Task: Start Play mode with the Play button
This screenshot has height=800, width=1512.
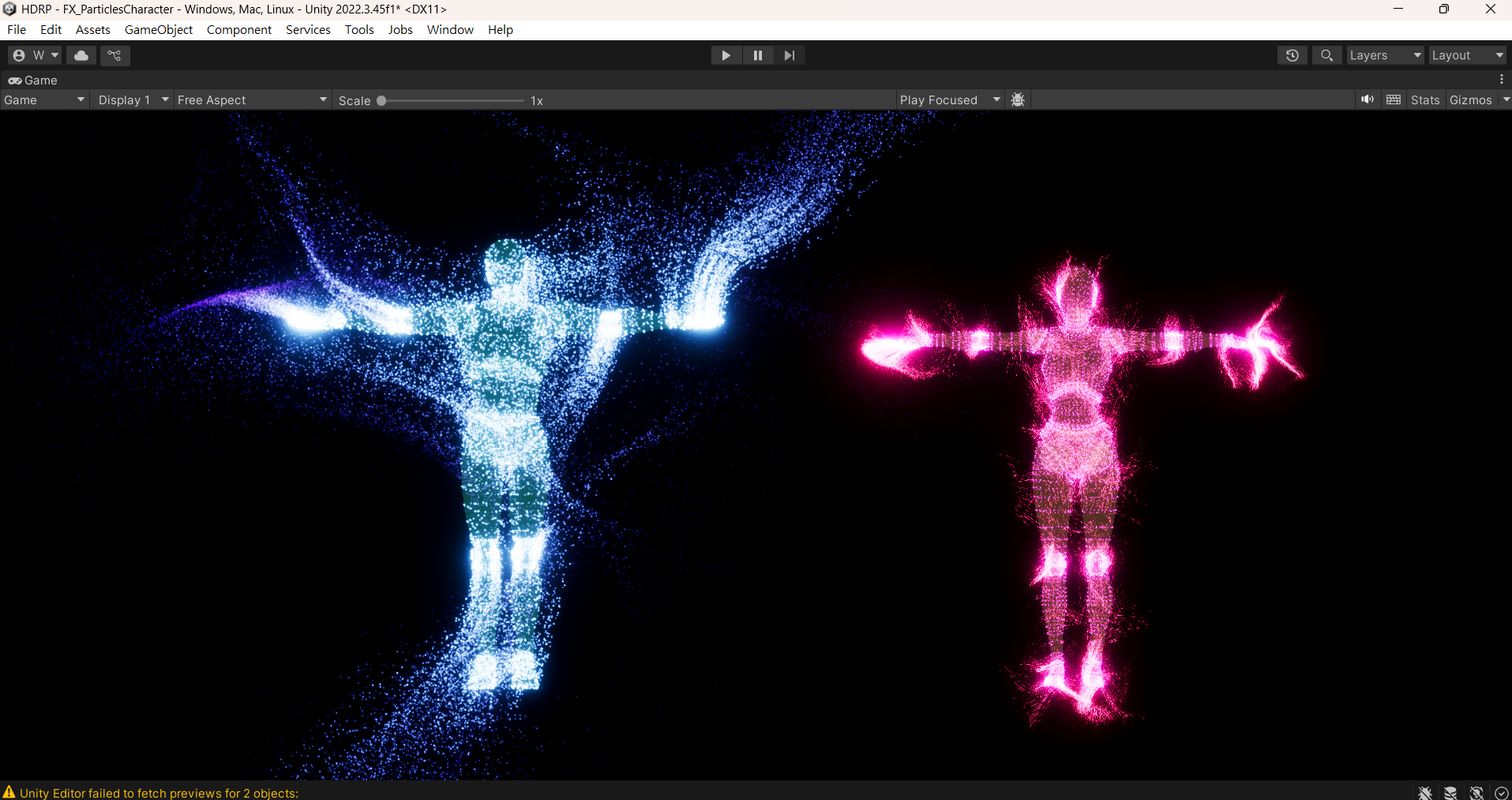Action: (x=726, y=55)
